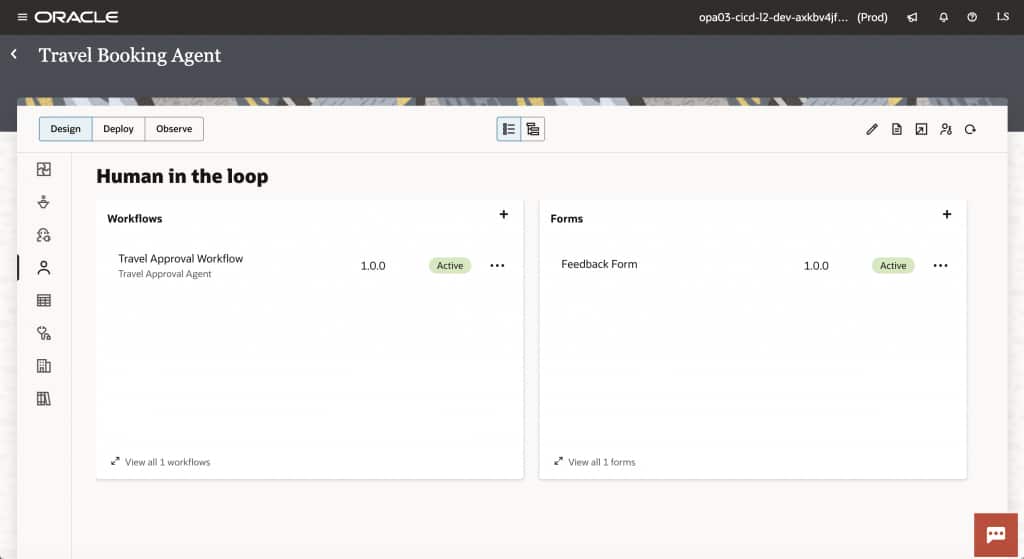Open the data table sidebar icon

(44, 300)
